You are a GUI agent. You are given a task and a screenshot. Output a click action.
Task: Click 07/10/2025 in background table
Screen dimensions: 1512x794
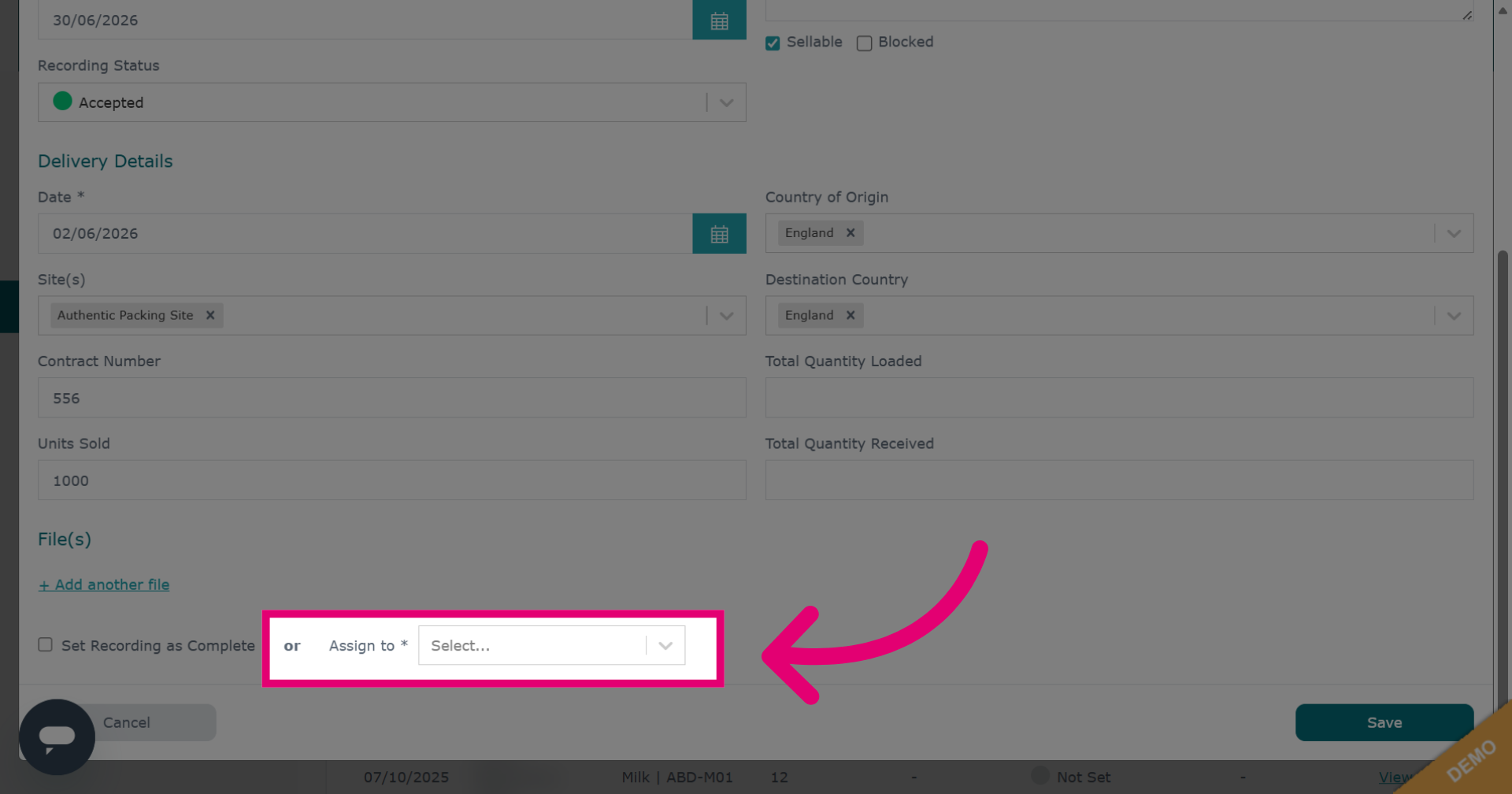(x=406, y=777)
